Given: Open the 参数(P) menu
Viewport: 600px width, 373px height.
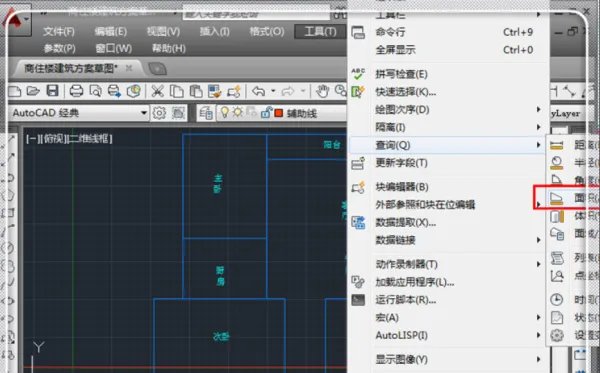Looking at the screenshot, I should click(59, 49).
